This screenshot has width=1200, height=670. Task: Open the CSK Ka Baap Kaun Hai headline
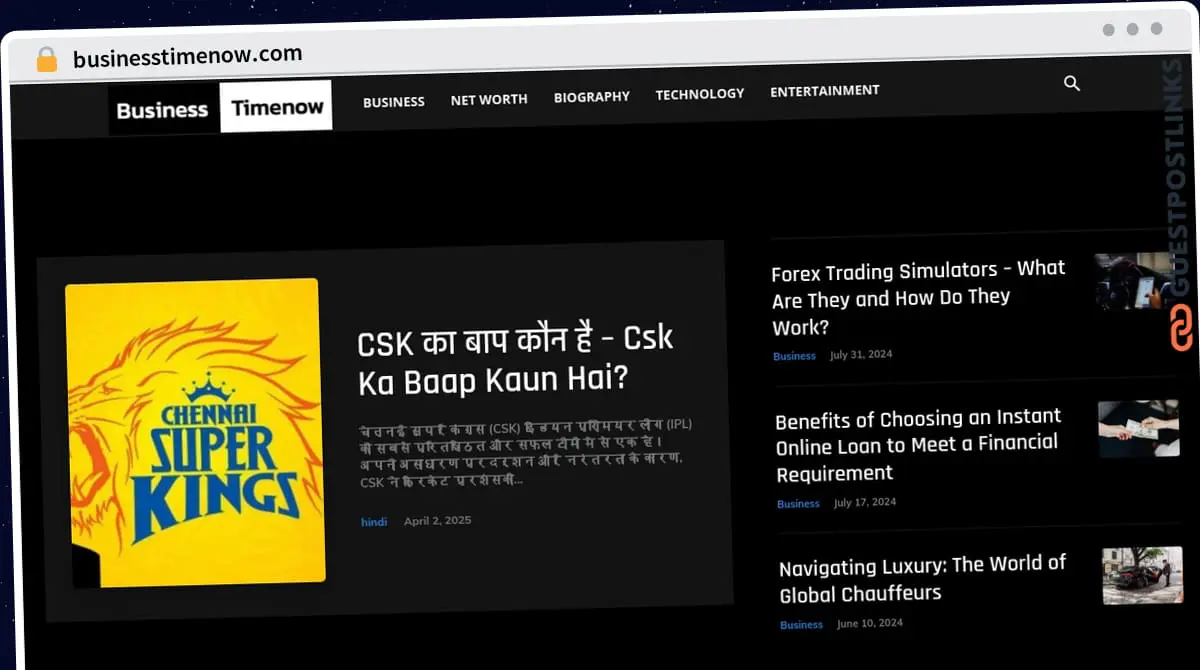[515, 360]
